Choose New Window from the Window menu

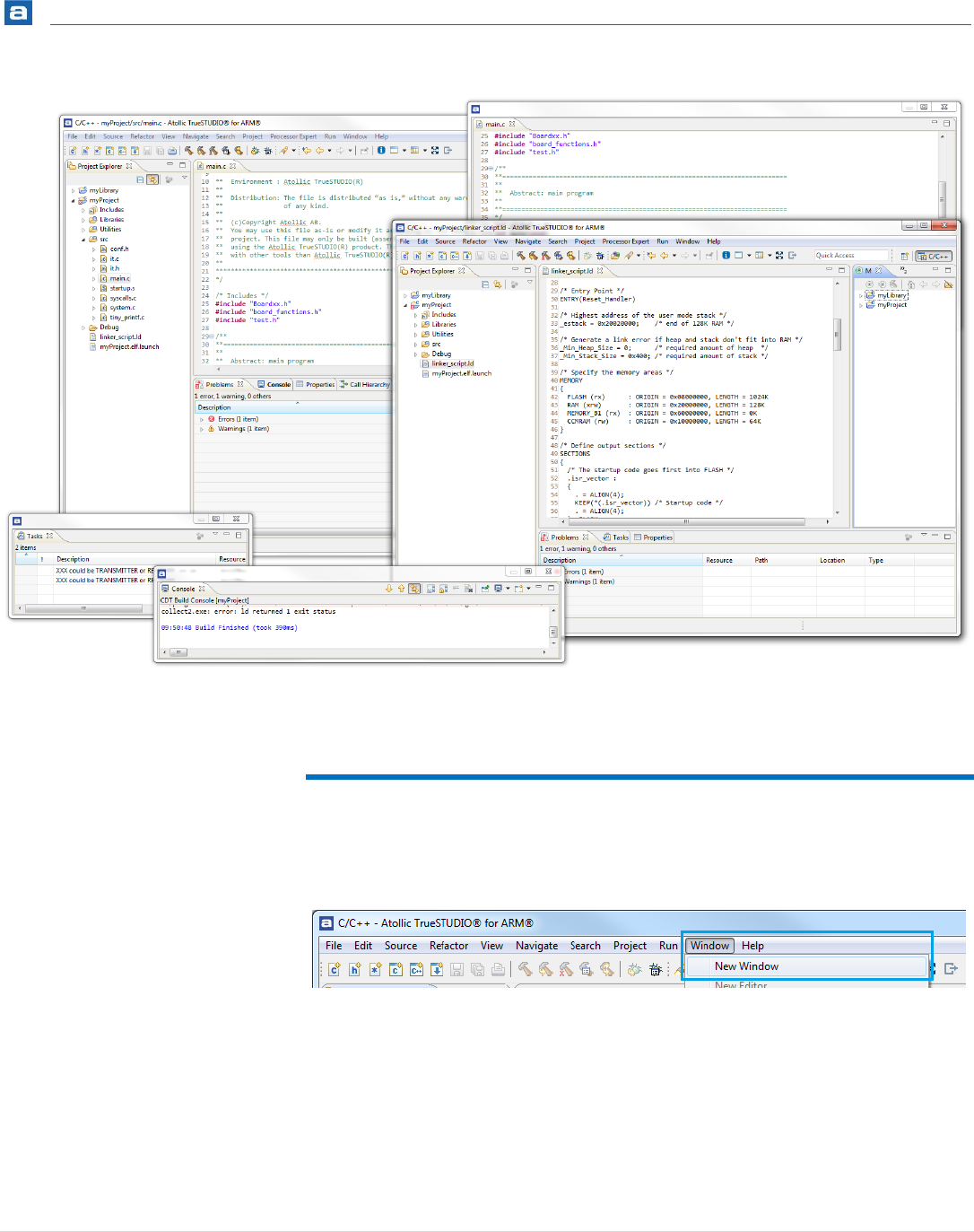tap(805, 966)
